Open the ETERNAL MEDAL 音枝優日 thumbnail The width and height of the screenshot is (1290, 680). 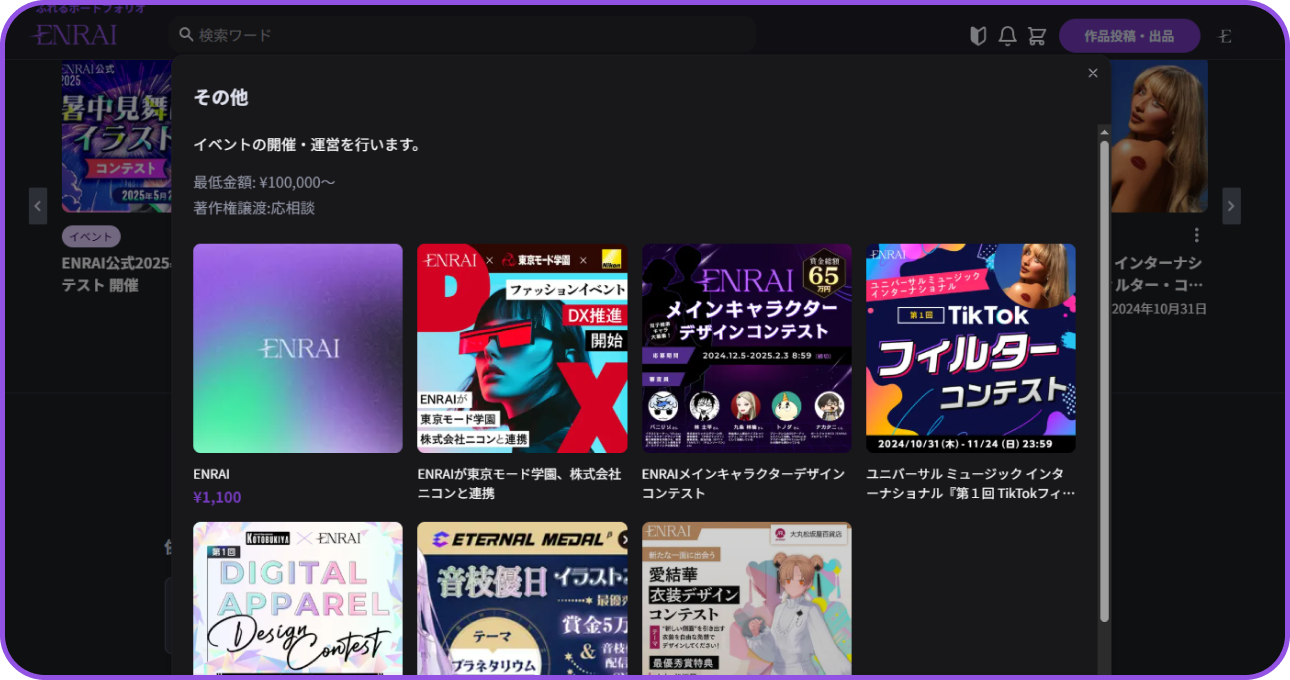point(522,598)
